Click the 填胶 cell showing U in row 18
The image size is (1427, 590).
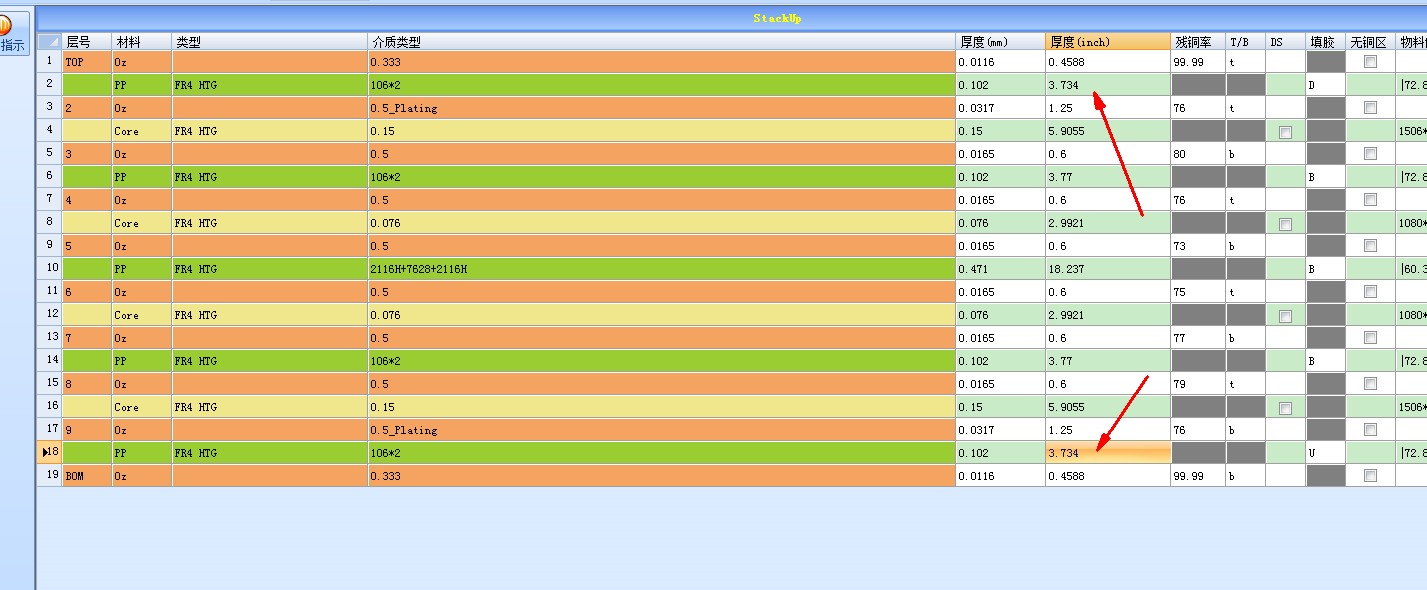click(1326, 453)
